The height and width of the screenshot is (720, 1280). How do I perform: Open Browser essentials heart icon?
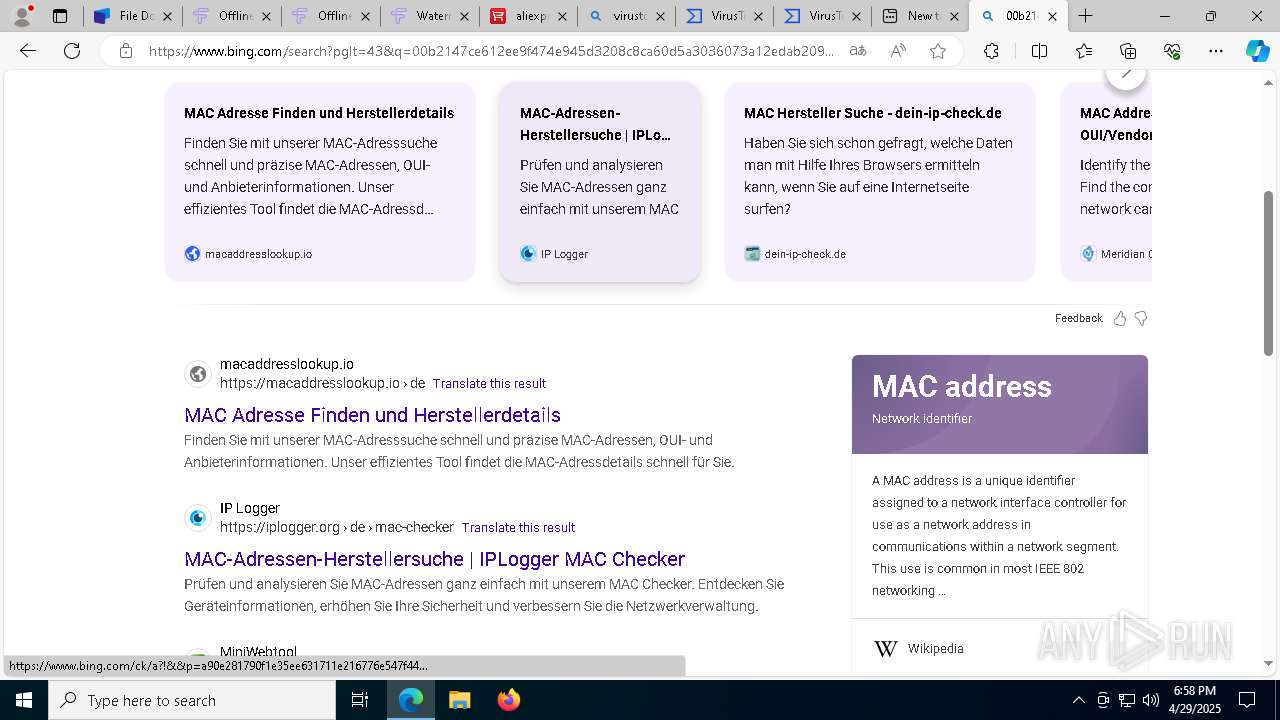click(1172, 51)
